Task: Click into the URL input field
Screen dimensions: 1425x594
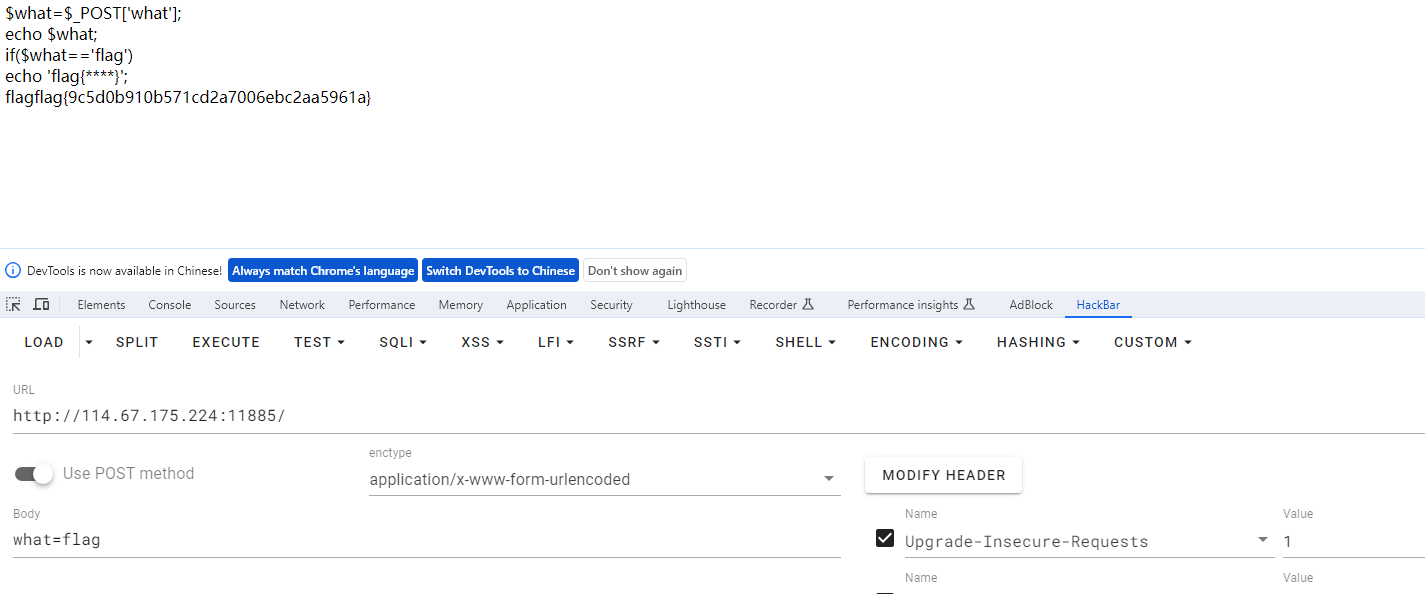Action: click(x=700, y=416)
